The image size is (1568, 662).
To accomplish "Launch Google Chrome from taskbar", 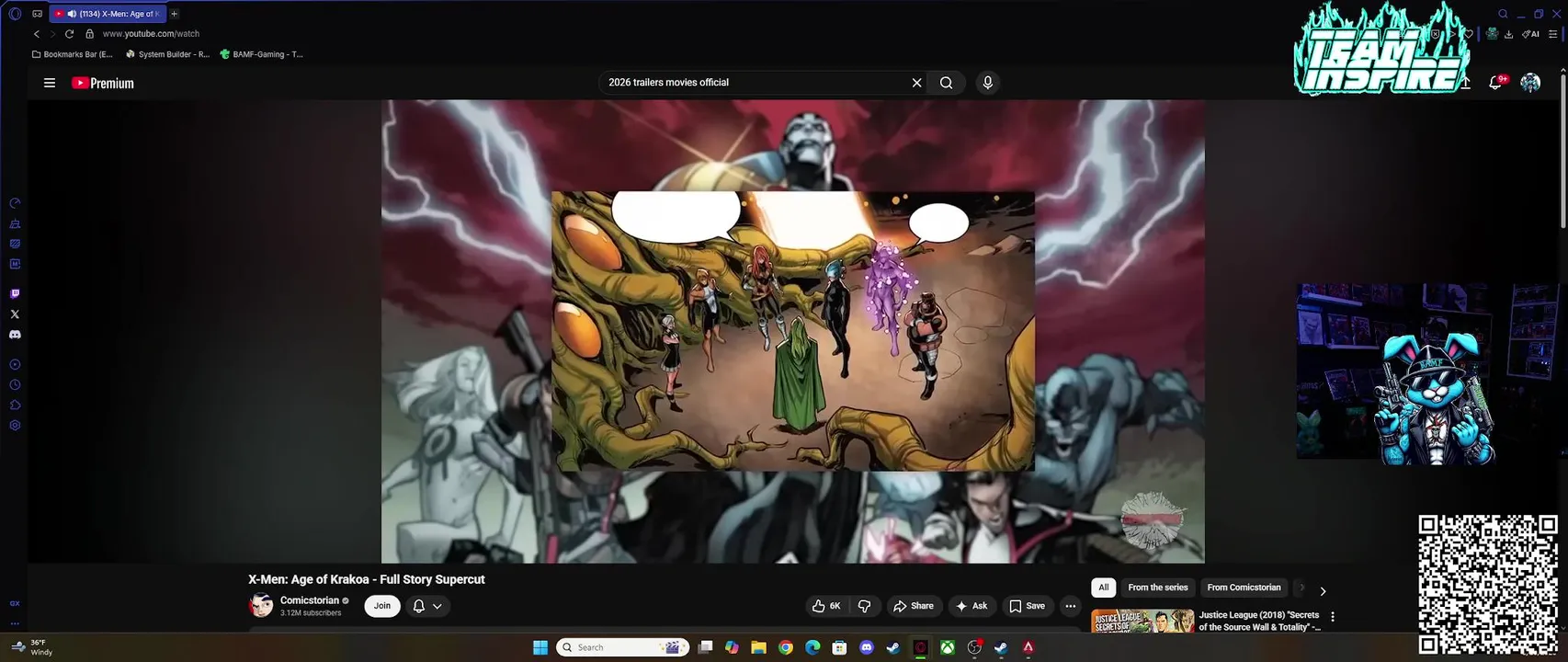I will pos(785,647).
